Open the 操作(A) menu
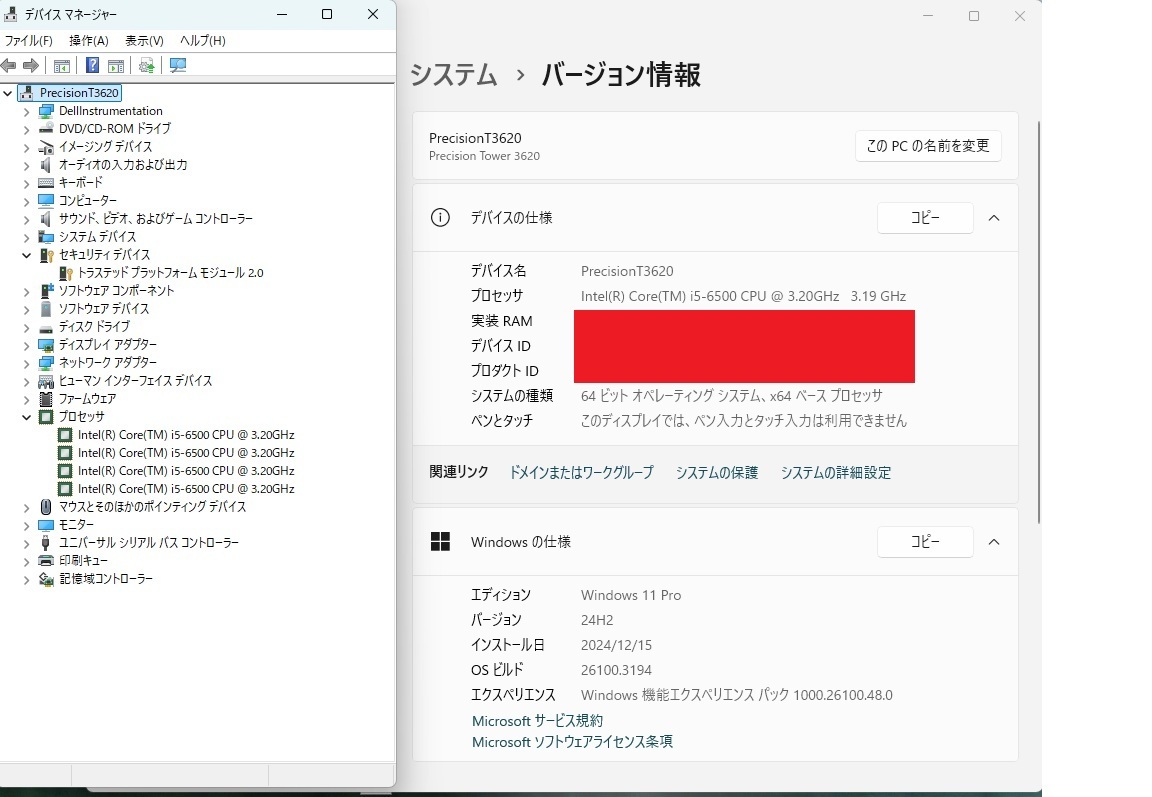Screen dimensions: 1152x797 pyautogui.click(x=88, y=40)
